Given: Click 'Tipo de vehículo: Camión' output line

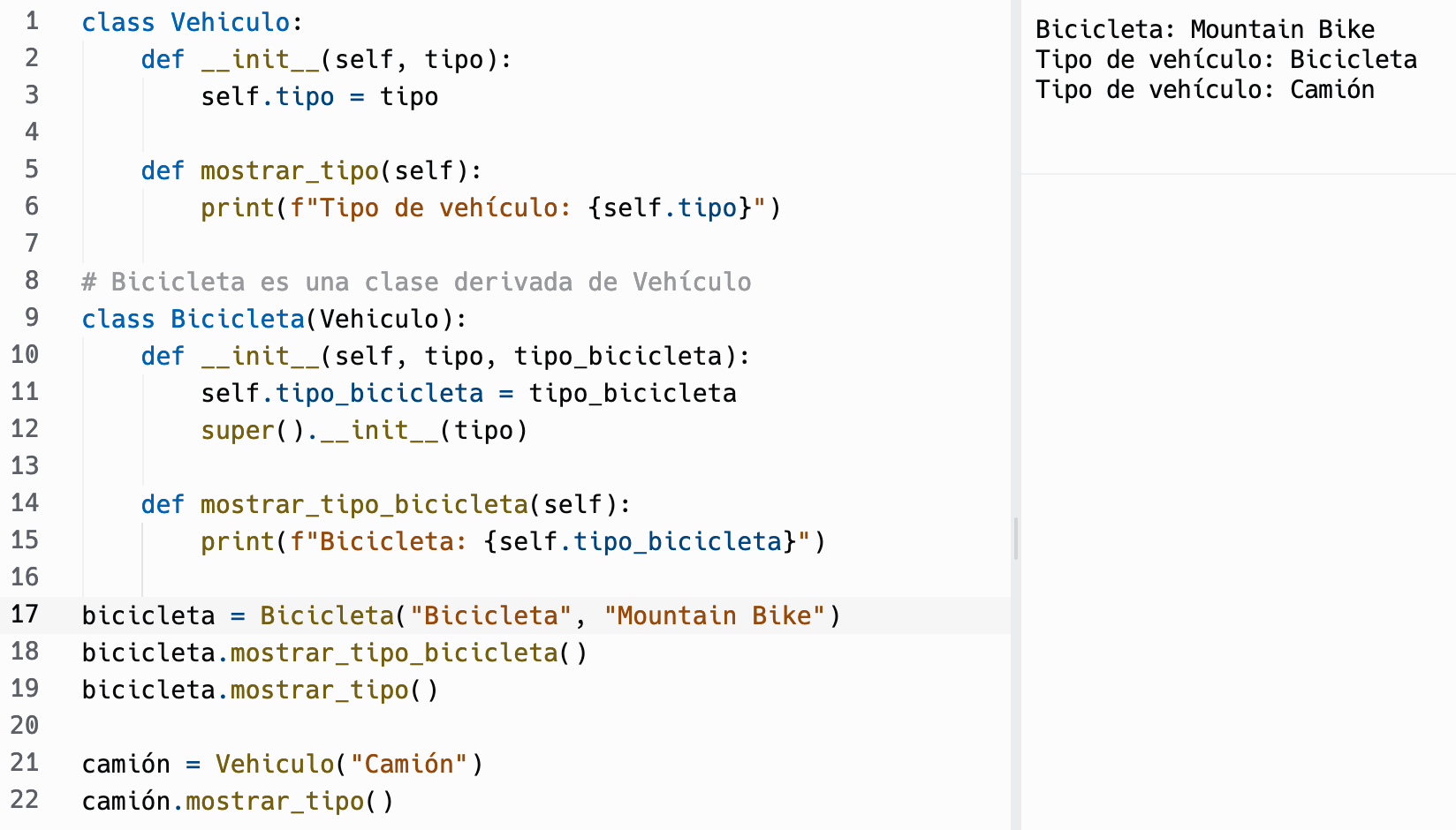Looking at the screenshot, I should point(1204,90).
